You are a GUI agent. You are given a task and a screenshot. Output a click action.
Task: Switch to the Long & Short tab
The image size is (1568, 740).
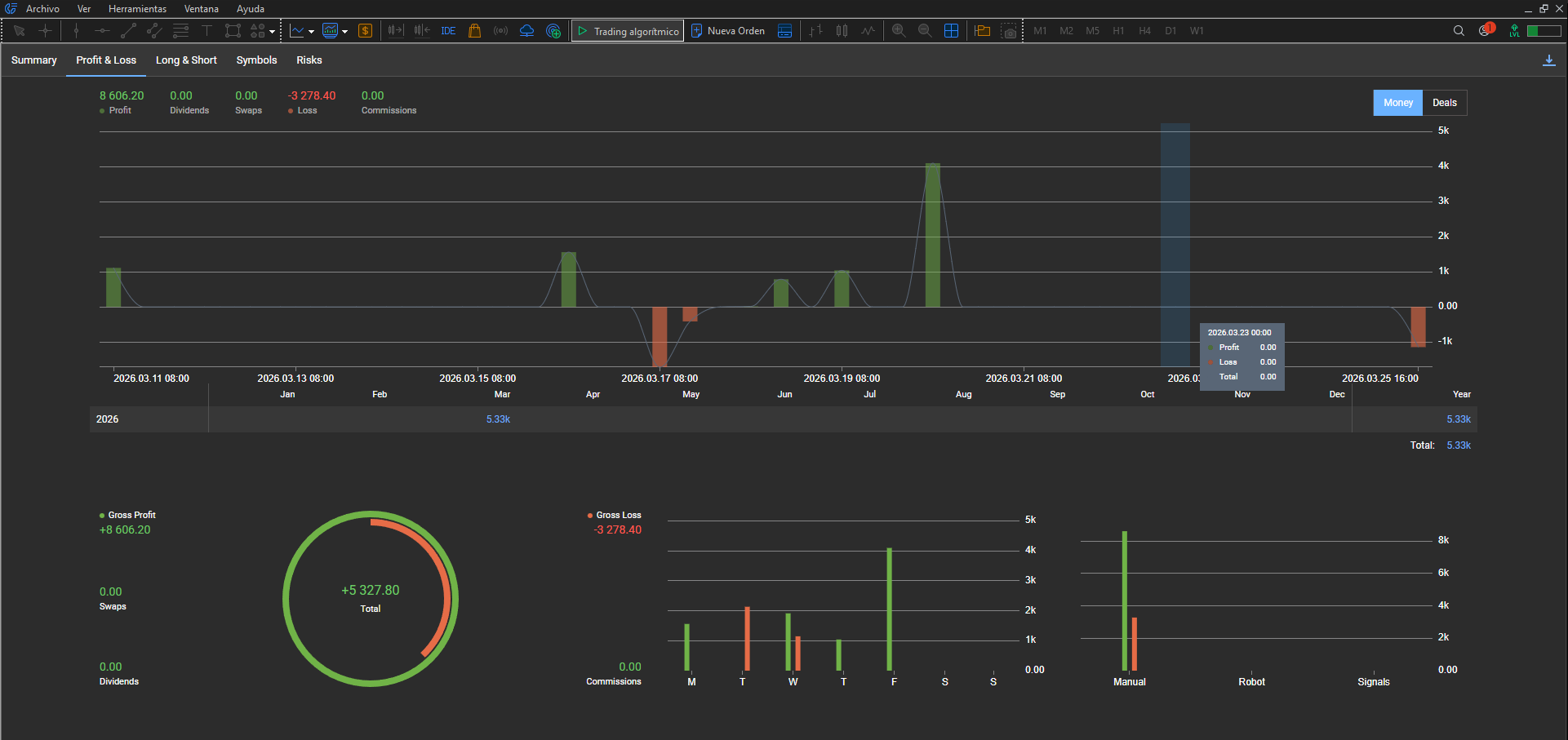(186, 60)
